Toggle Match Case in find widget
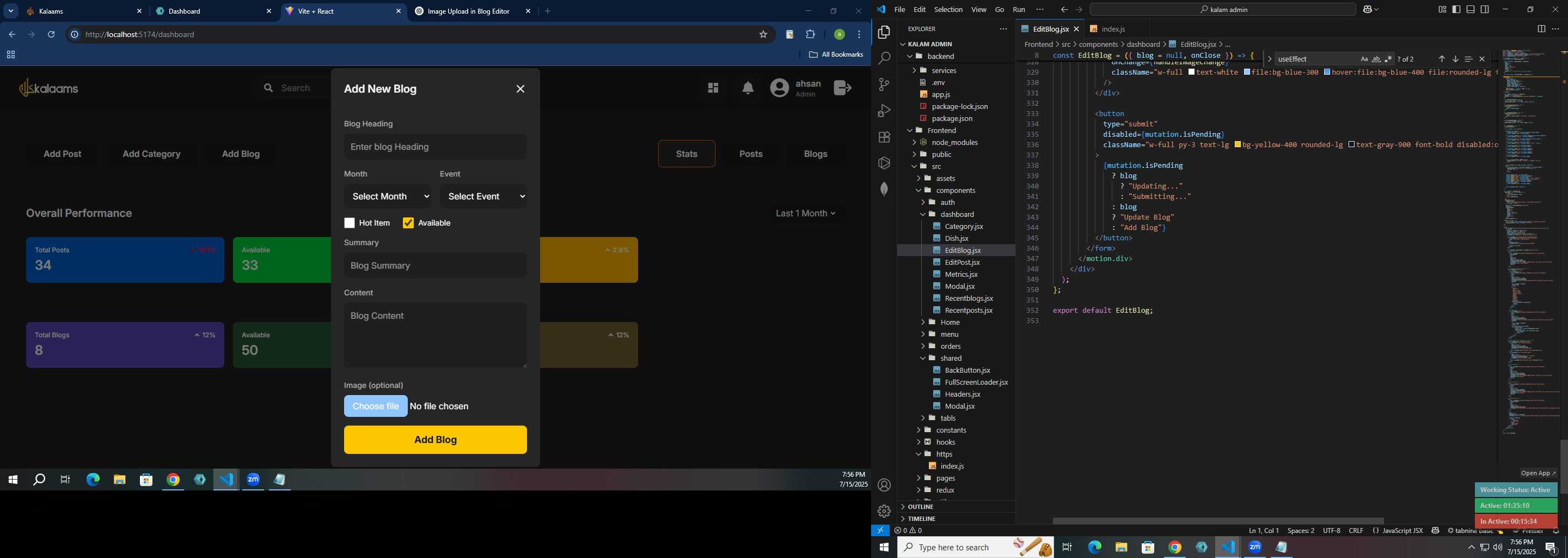Viewport: 1568px width, 558px height. tap(1364, 59)
